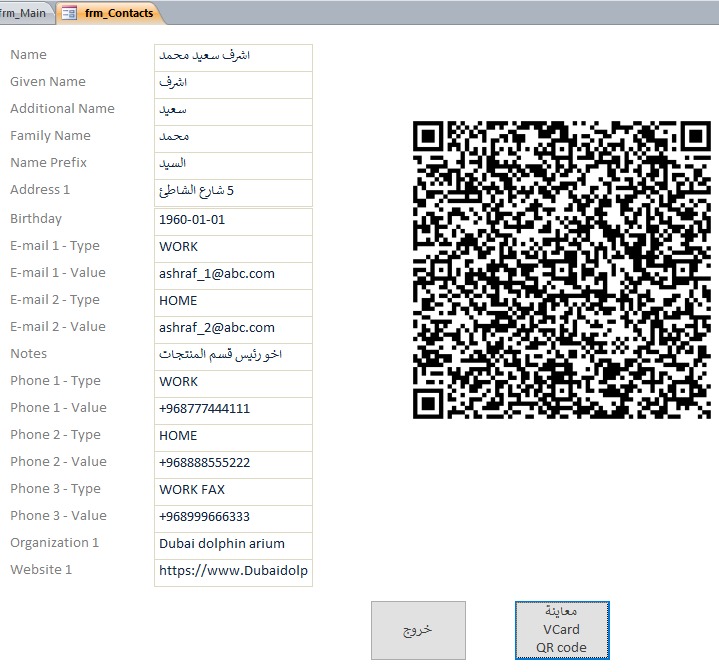This screenshot has width=719, height=672.
Task: Click the Family Name label
Action: pyautogui.click(x=50, y=136)
